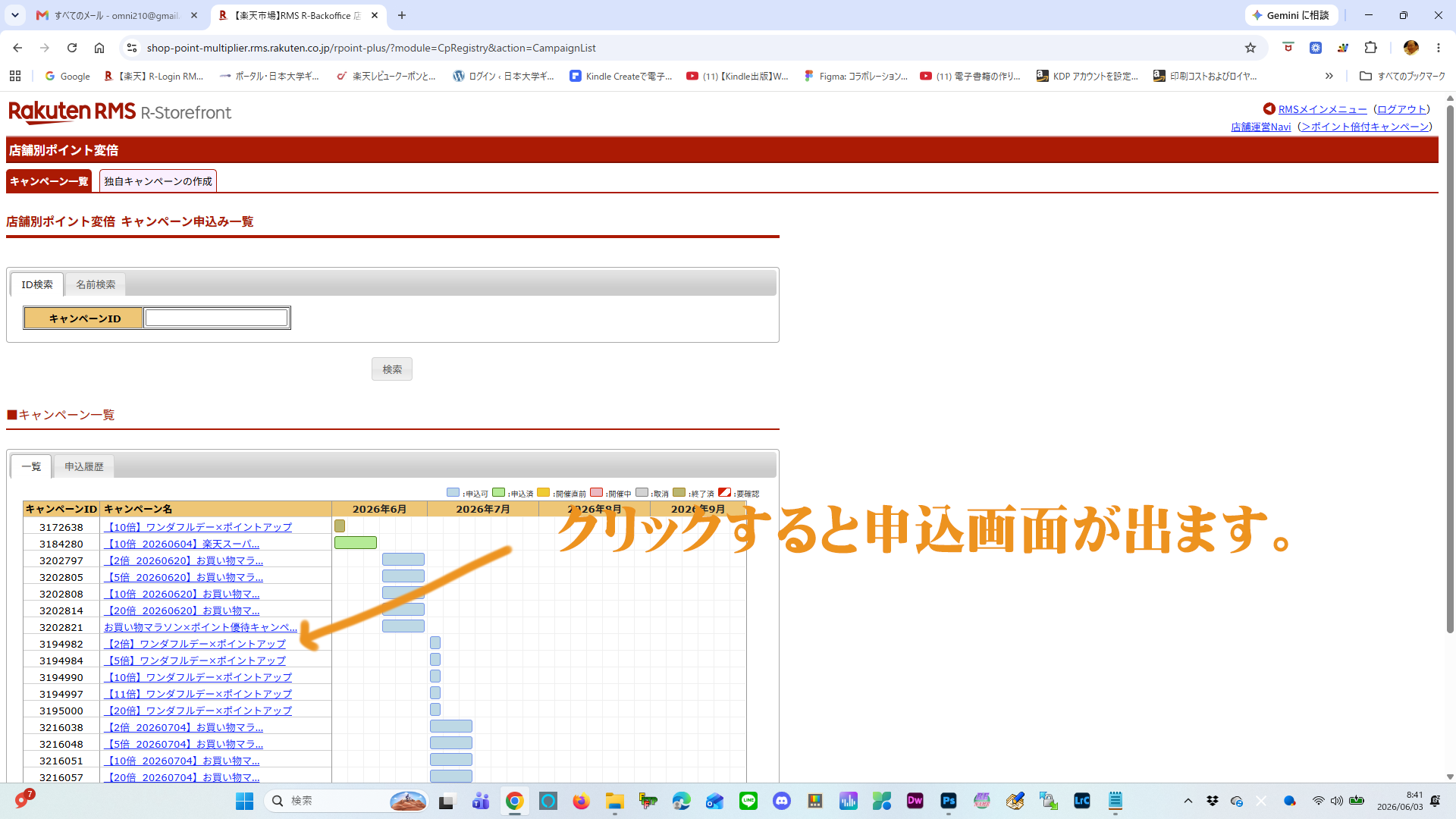Show hidden system tray icons

pyautogui.click(x=1188, y=801)
